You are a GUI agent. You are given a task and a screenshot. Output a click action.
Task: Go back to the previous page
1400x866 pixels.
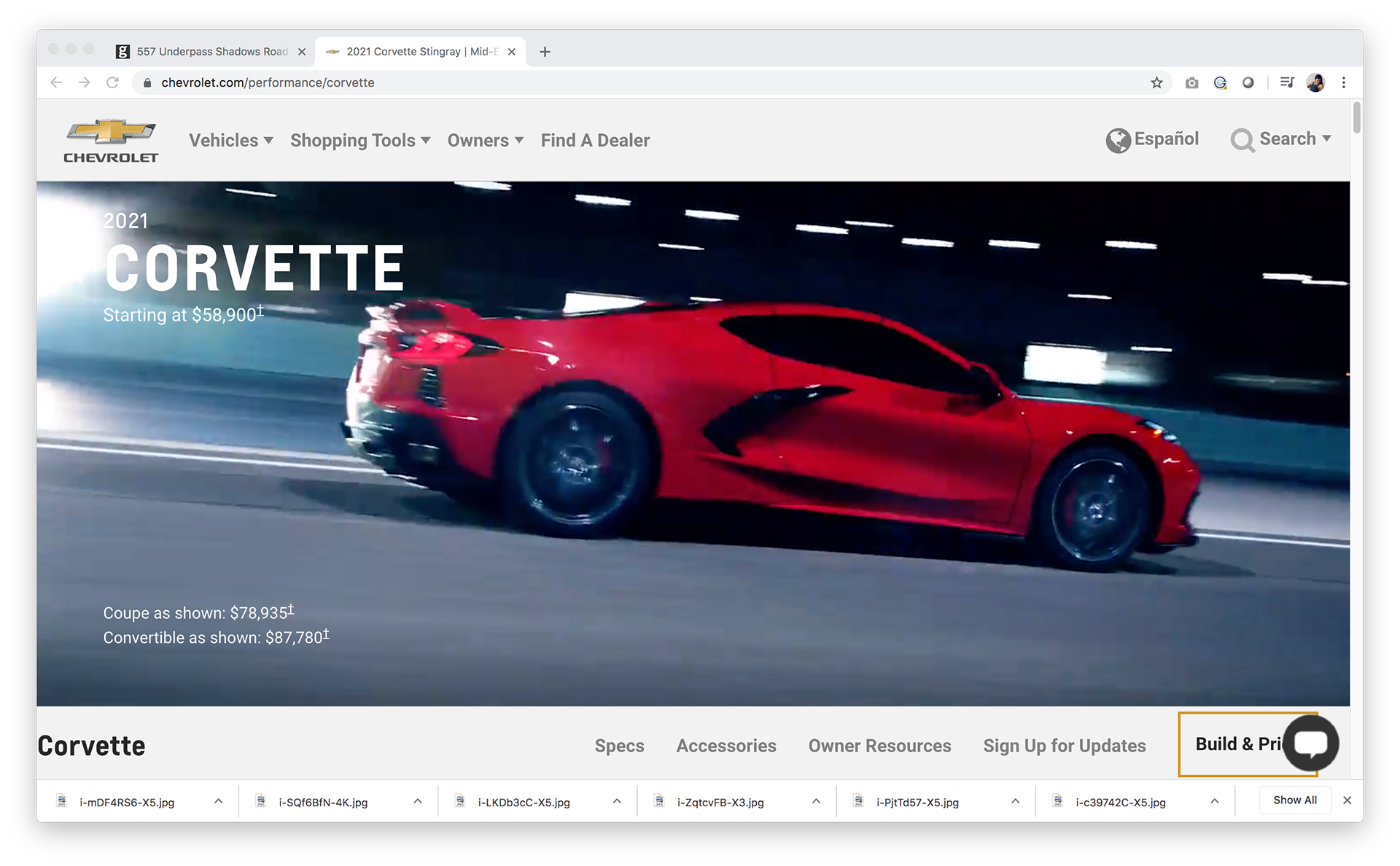(x=56, y=82)
